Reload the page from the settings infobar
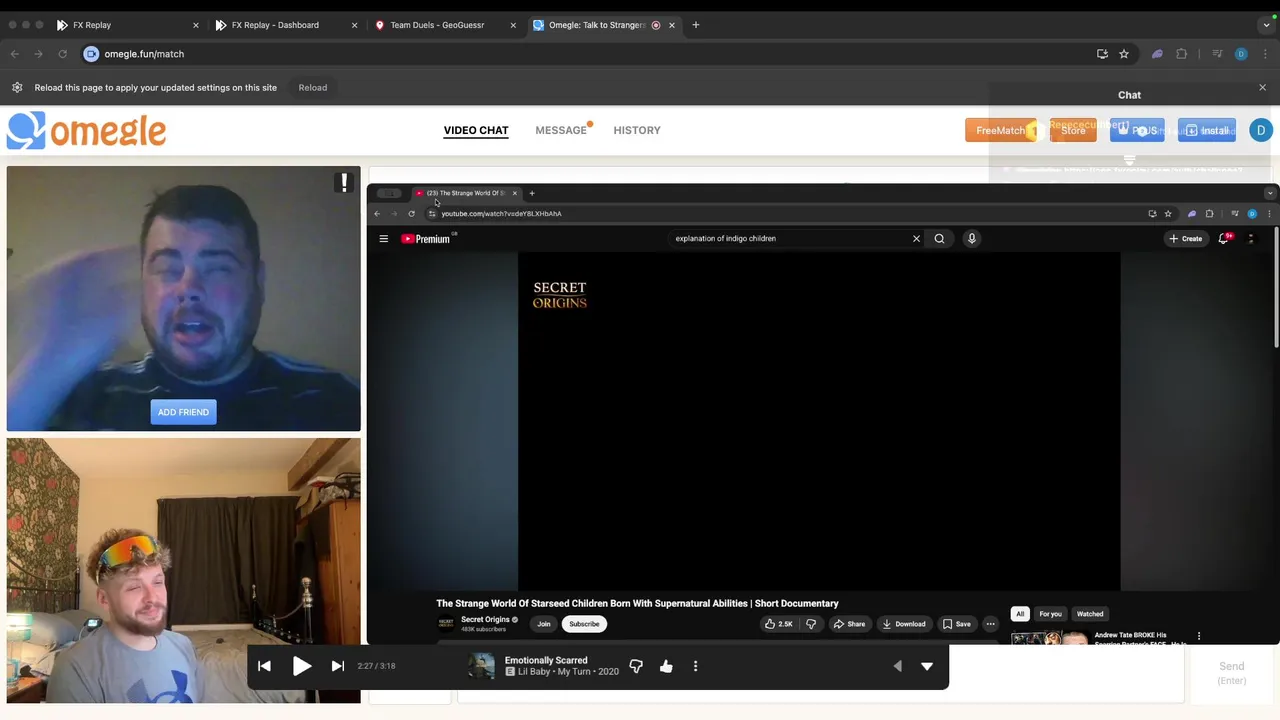The height and width of the screenshot is (720, 1280). 312,87
